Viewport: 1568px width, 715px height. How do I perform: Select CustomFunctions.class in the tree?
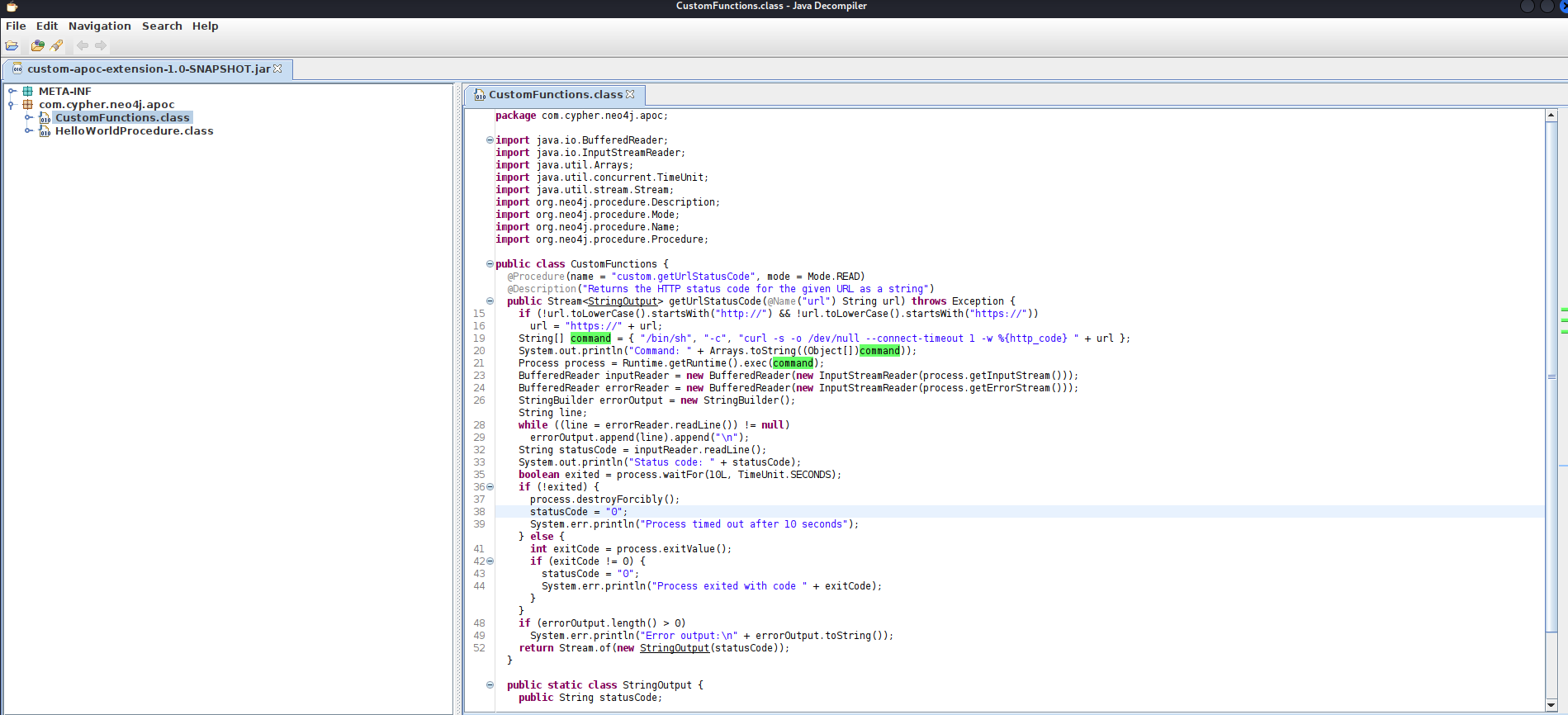point(122,118)
